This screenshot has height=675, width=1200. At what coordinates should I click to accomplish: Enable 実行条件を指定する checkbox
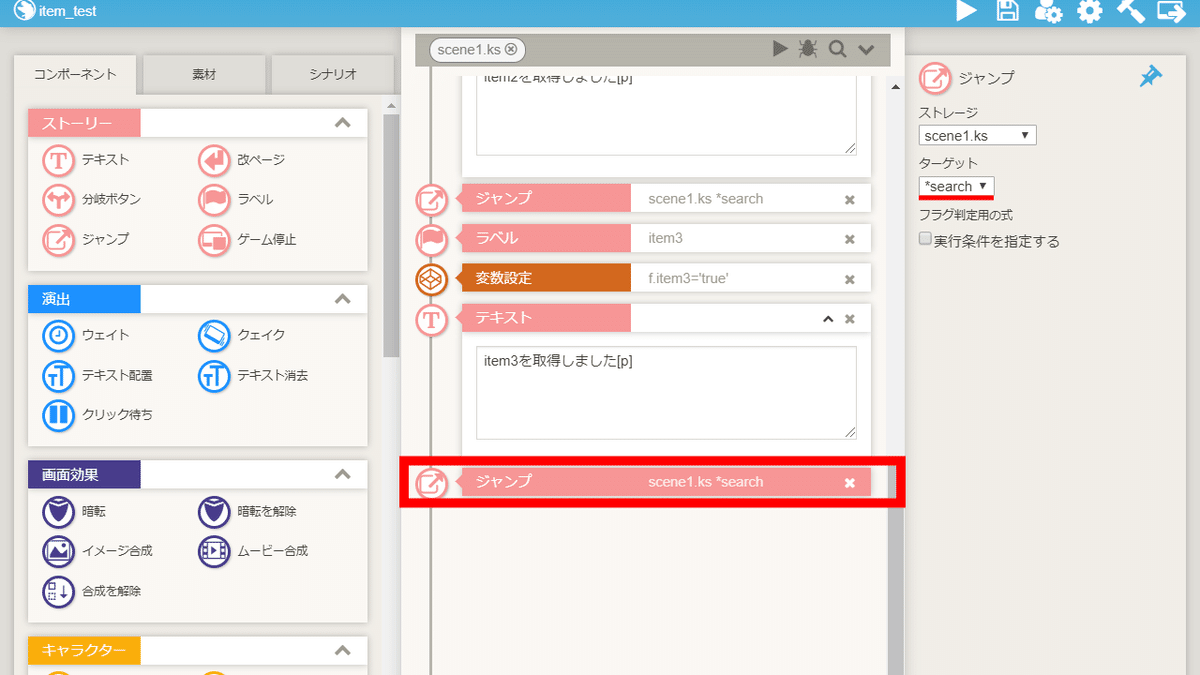tap(925, 240)
